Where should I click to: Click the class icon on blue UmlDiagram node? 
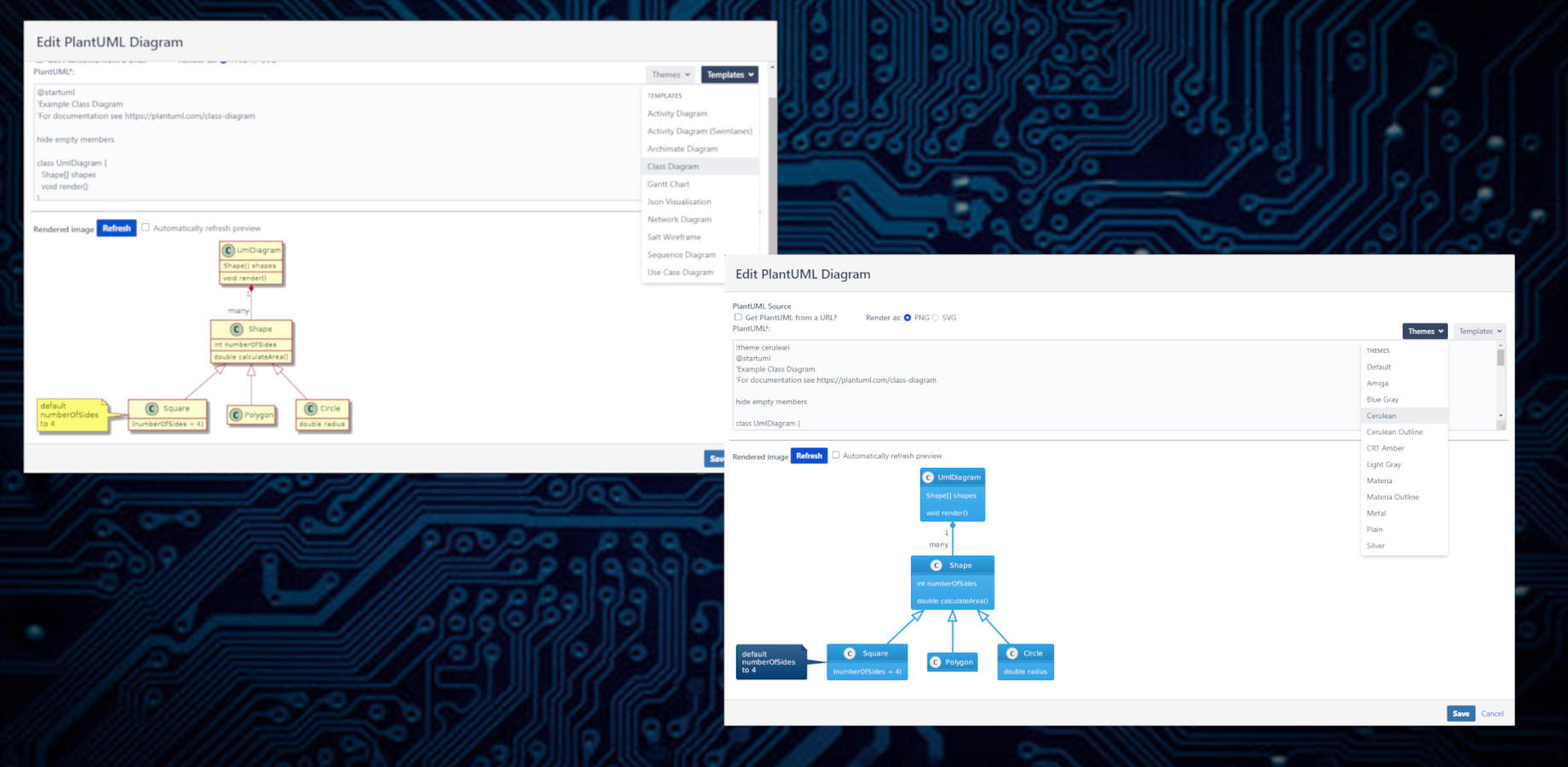click(928, 477)
